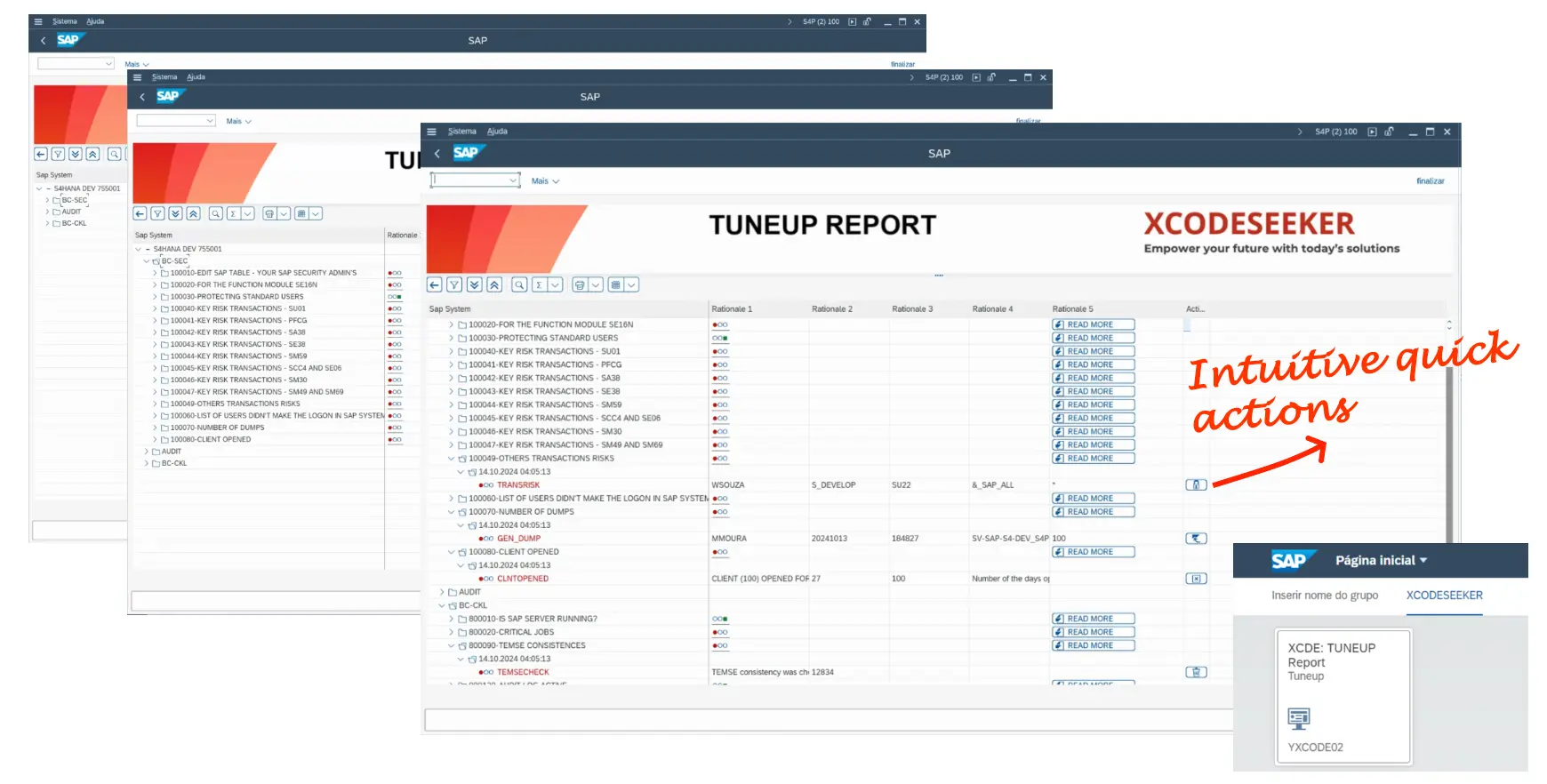Screen dimensions: 1547x784
Task: Collapse 100049-OTHERS TRANSACTIONS RISKS node in front window
Action: 451,459
